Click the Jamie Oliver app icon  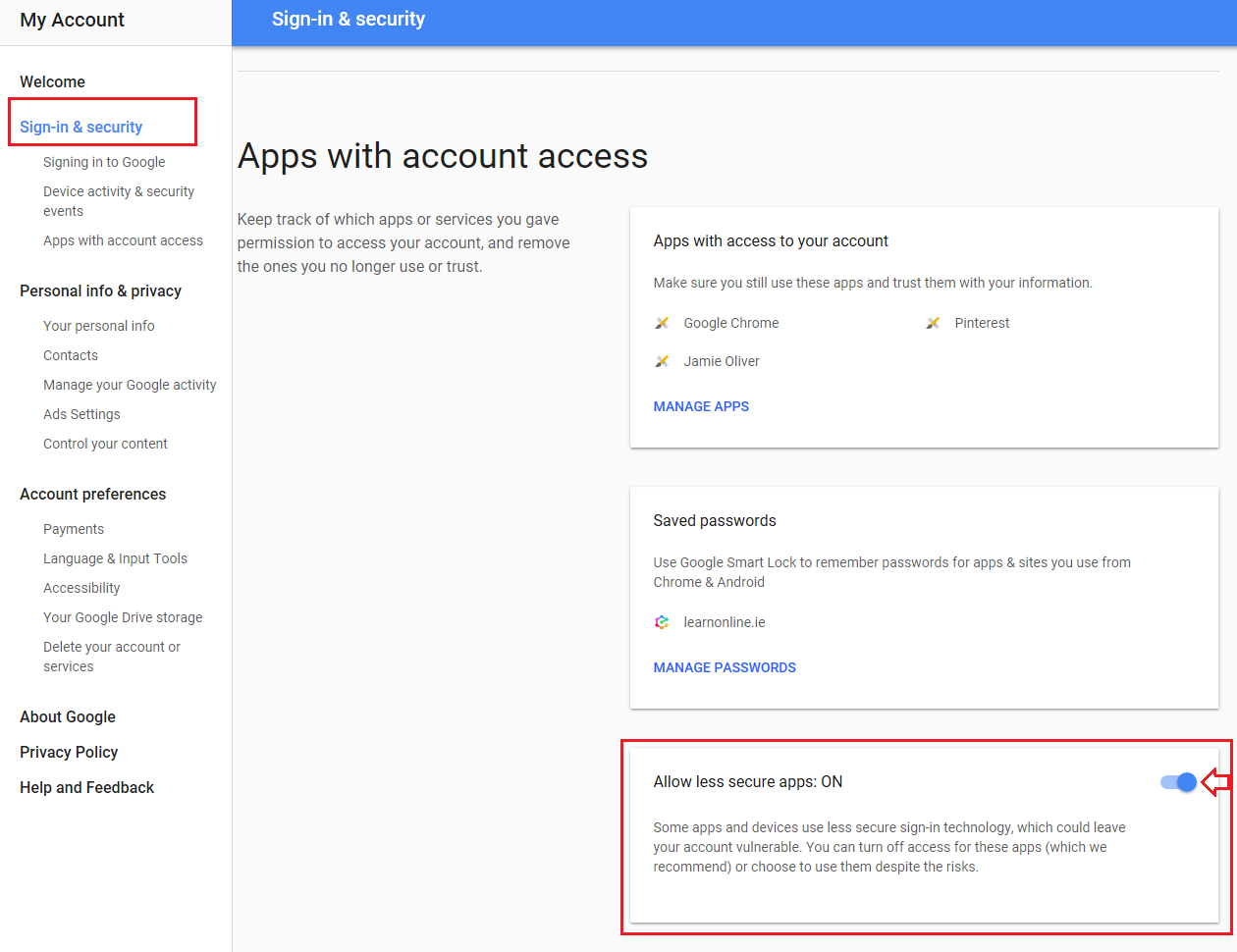pyautogui.click(x=662, y=361)
